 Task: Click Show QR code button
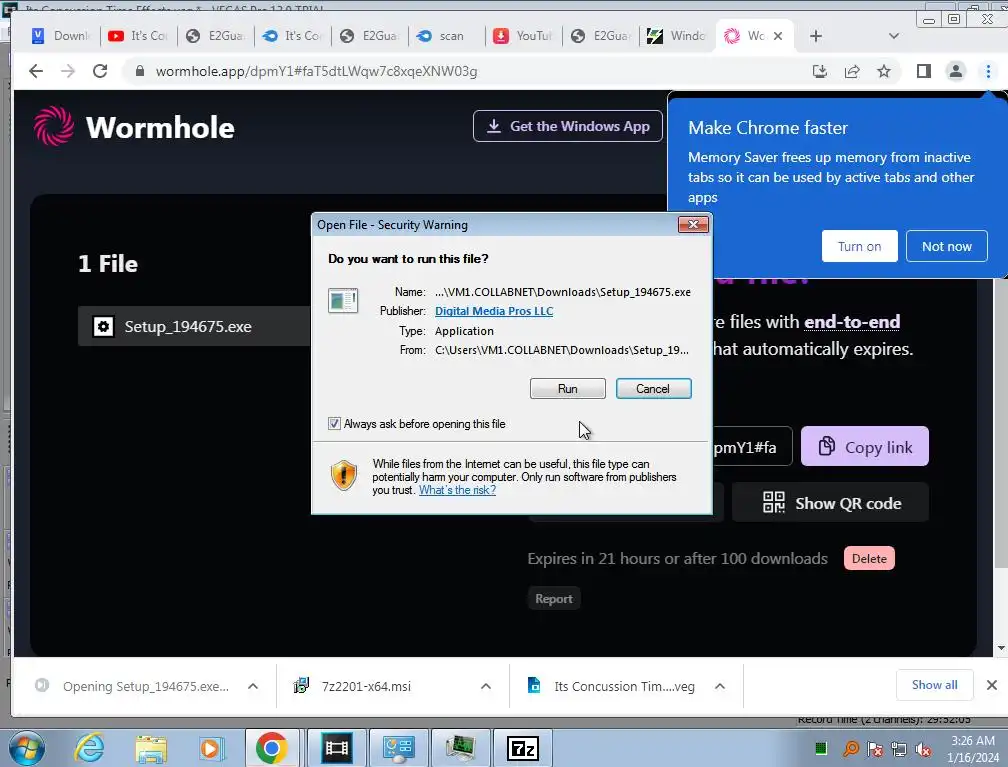coord(831,503)
